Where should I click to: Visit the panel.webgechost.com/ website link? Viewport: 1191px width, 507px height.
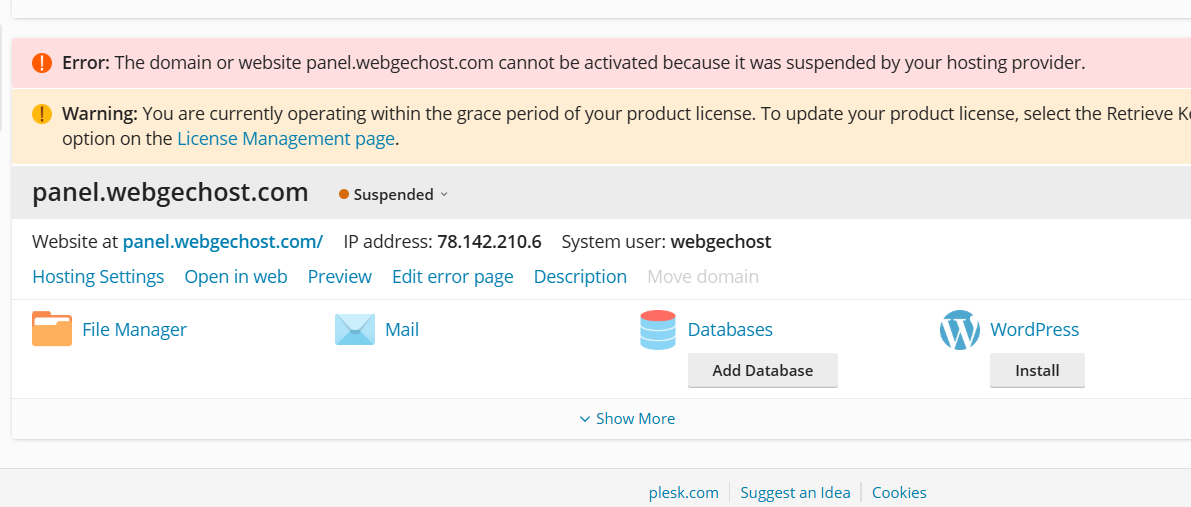pyautogui.click(x=223, y=242)
